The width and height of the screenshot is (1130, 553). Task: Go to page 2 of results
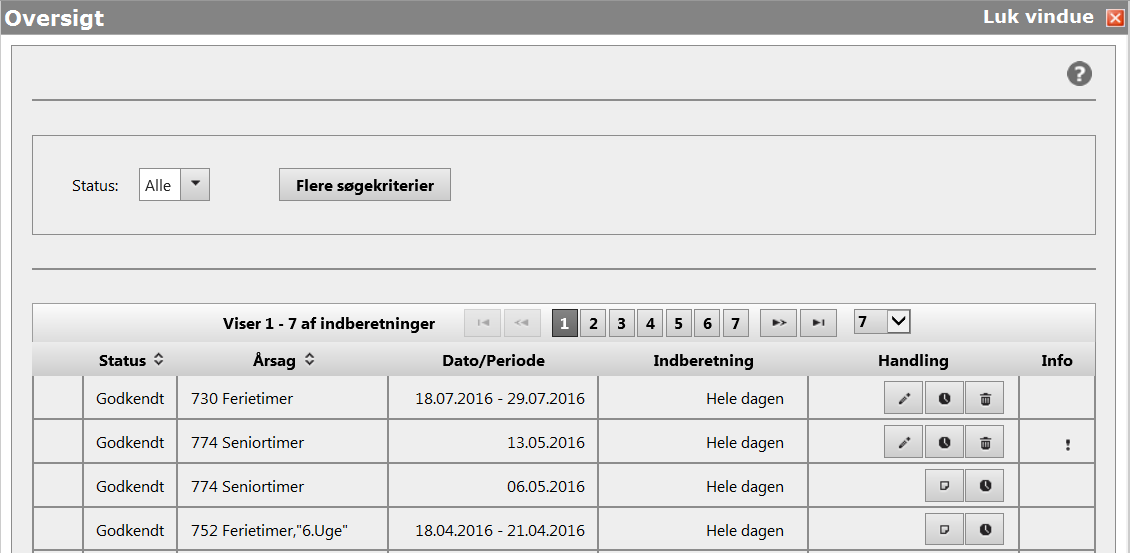pyautogui.click(x=593, y=323)
